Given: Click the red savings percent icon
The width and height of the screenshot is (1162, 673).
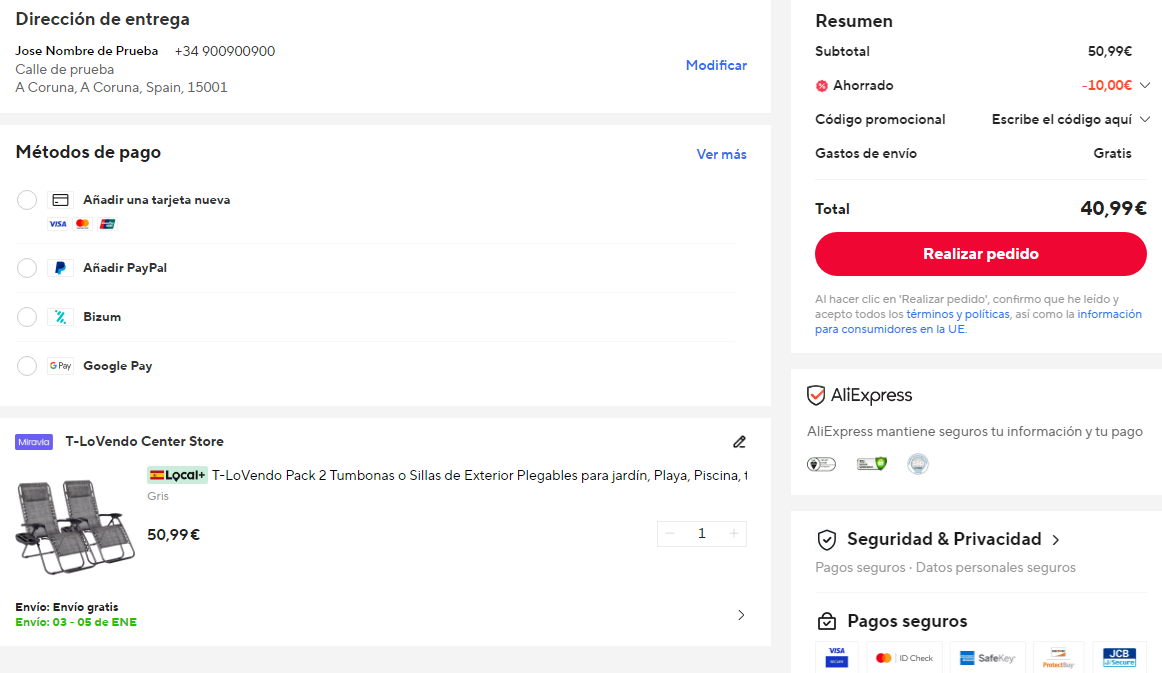Looking at the screenshot, I should [822, 86].
